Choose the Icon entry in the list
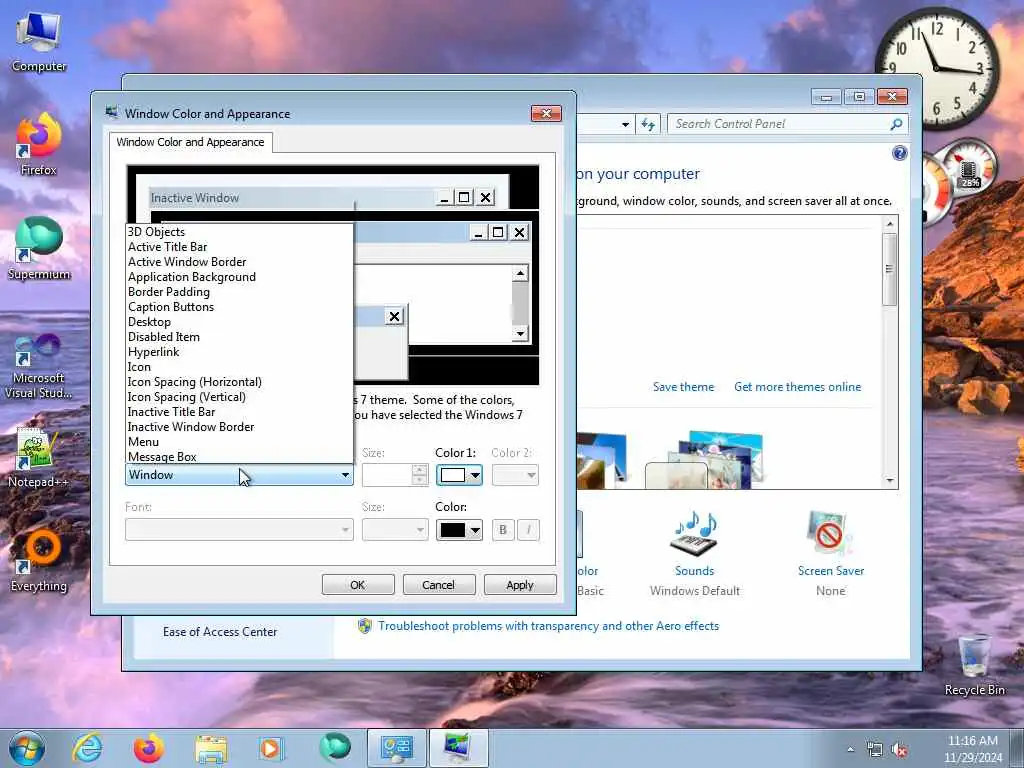 pyautogui.click(x=239, y=367)
